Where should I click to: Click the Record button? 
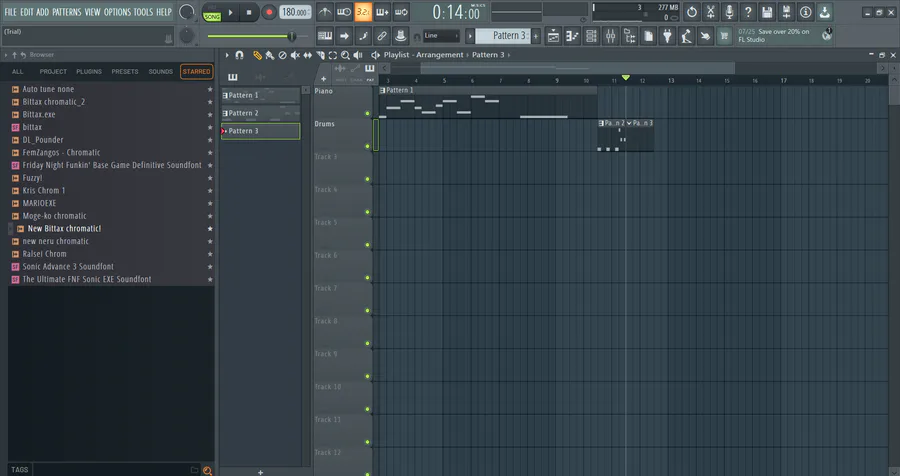pyautogui.click(x=269, y=12)
